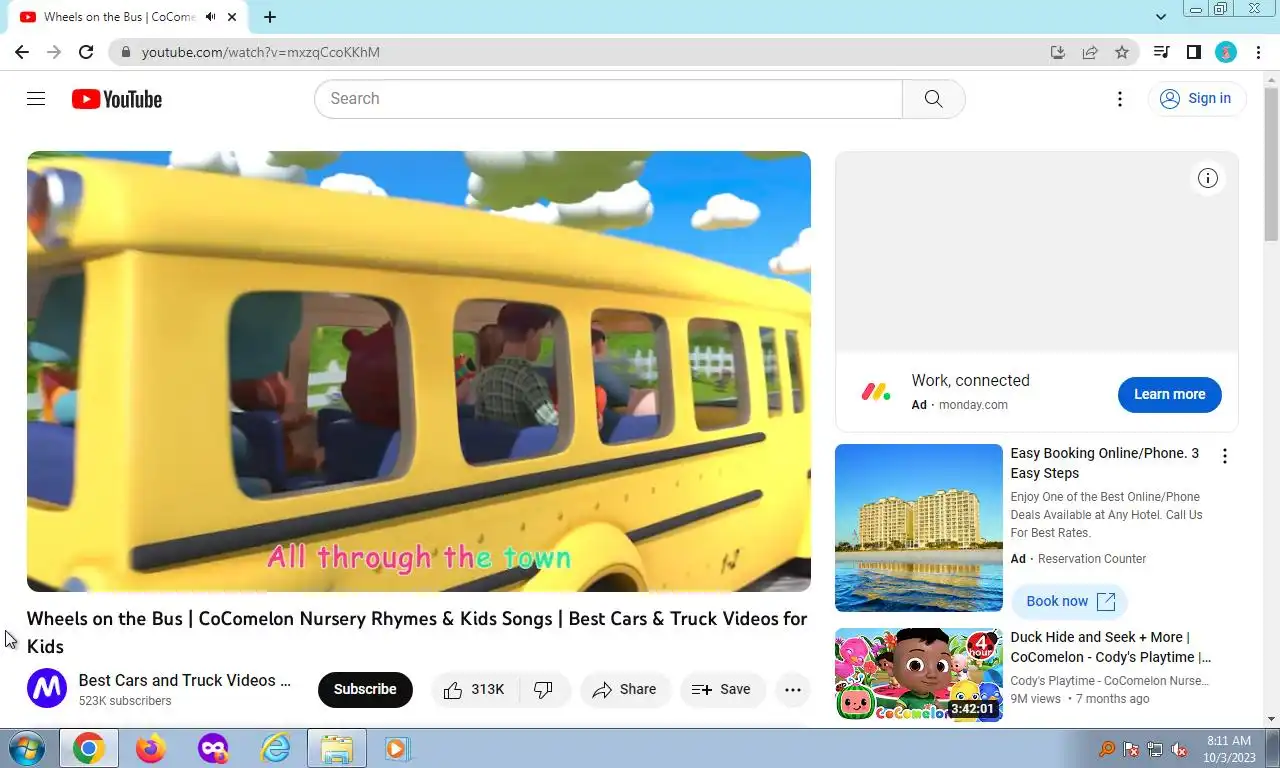Open the media control toolbar icon
1280x768 pixels.
[1161, 52]
